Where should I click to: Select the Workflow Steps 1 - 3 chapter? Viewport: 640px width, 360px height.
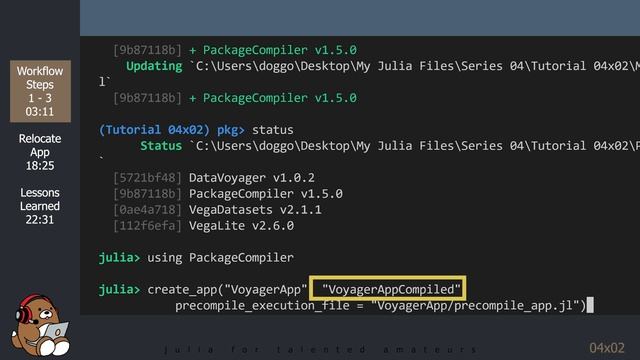(40, 91)
